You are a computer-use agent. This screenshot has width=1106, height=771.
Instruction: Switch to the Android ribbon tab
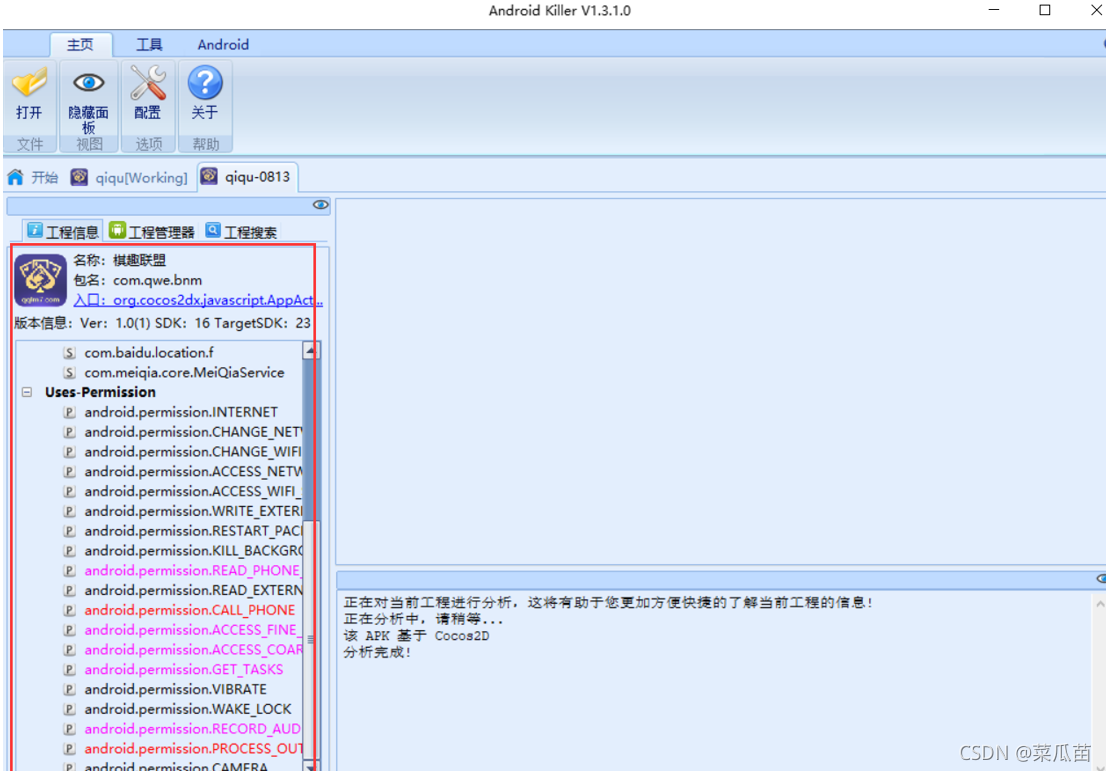click(x=223, y=44)
